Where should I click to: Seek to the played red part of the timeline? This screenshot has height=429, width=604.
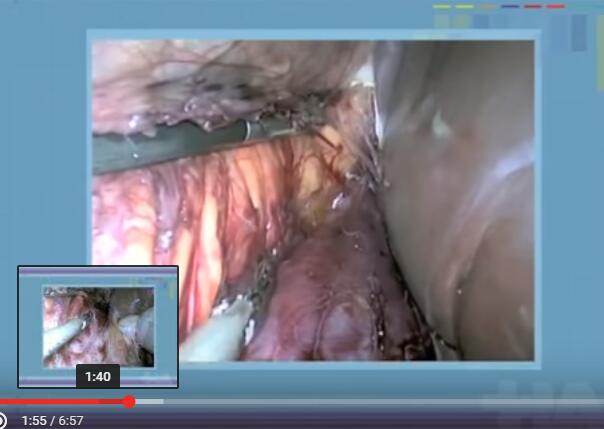coord(60,402)
